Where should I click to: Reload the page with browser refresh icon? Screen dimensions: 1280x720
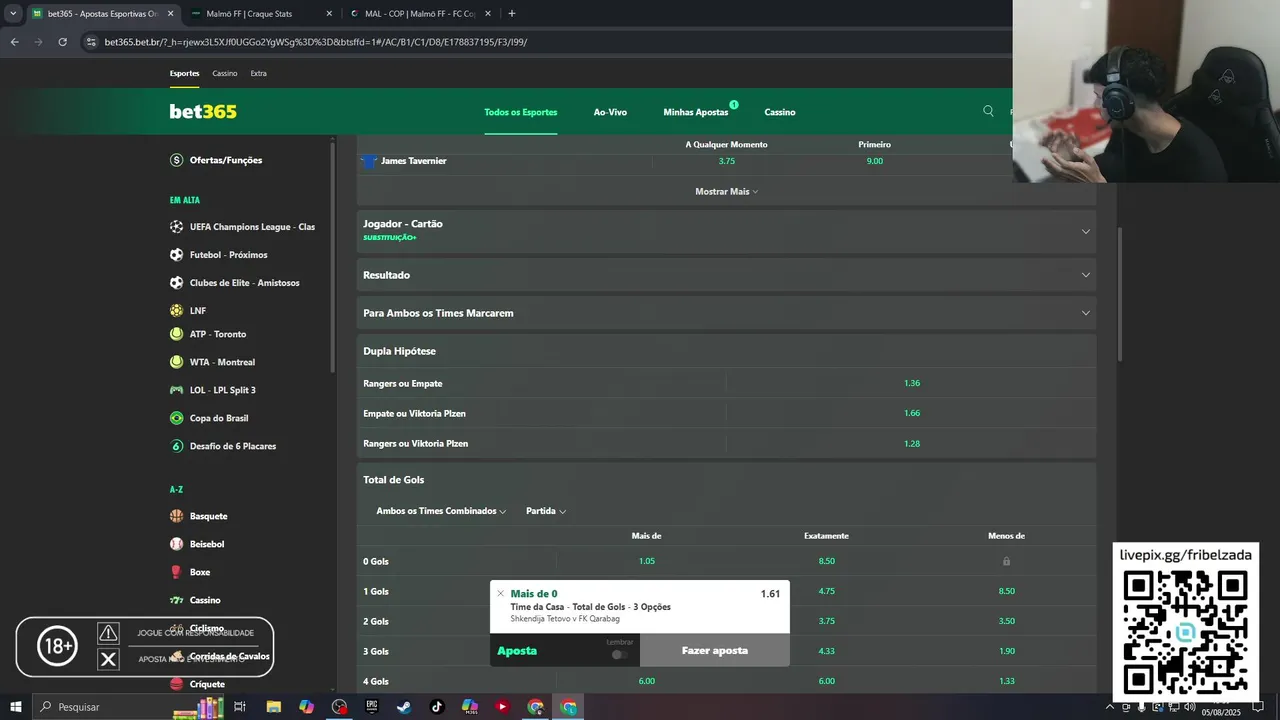[62, 42]
